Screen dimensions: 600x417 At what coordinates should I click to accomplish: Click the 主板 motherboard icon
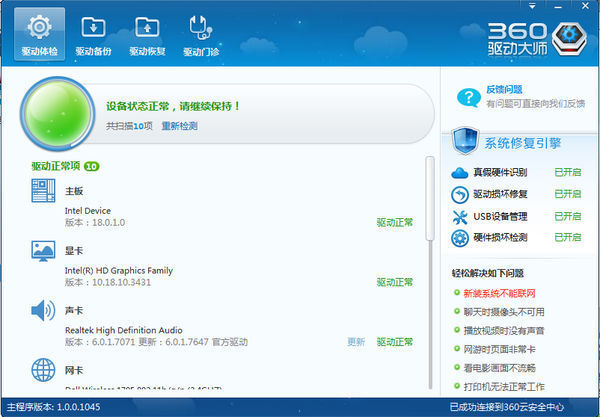click(43, 191)
